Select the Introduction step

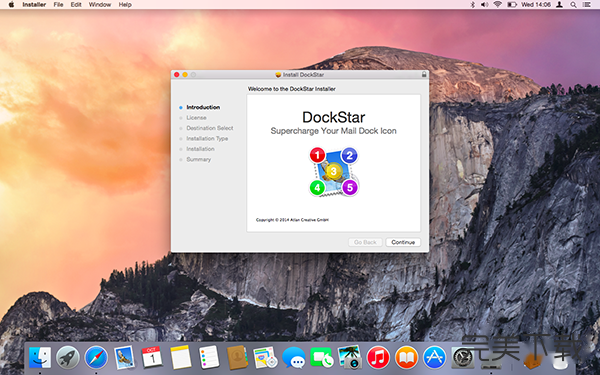[203, 107]
